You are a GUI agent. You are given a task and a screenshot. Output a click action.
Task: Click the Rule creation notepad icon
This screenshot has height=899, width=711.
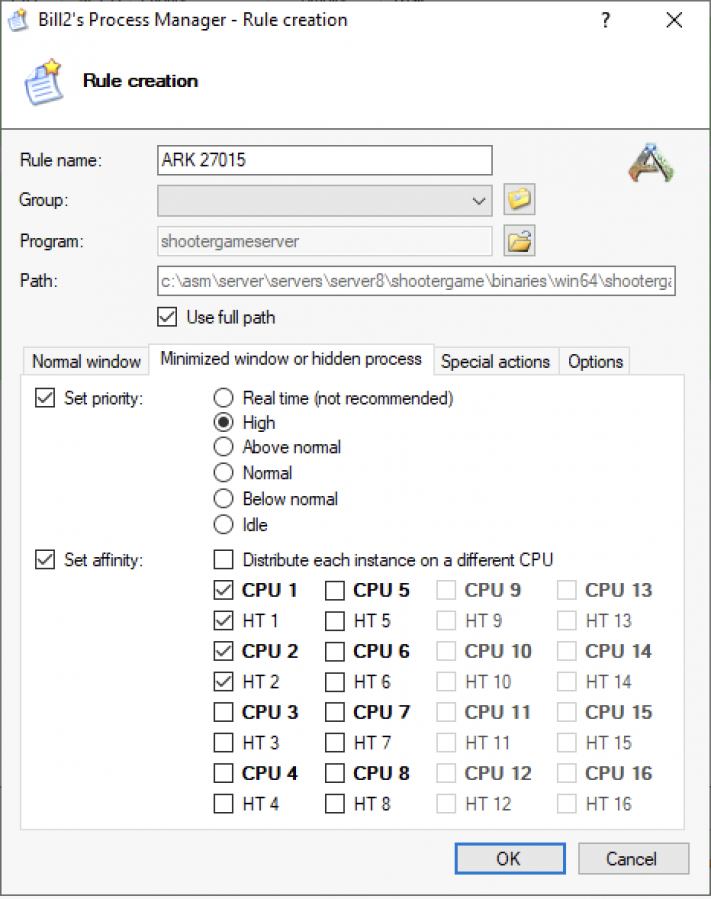point(44,81)
